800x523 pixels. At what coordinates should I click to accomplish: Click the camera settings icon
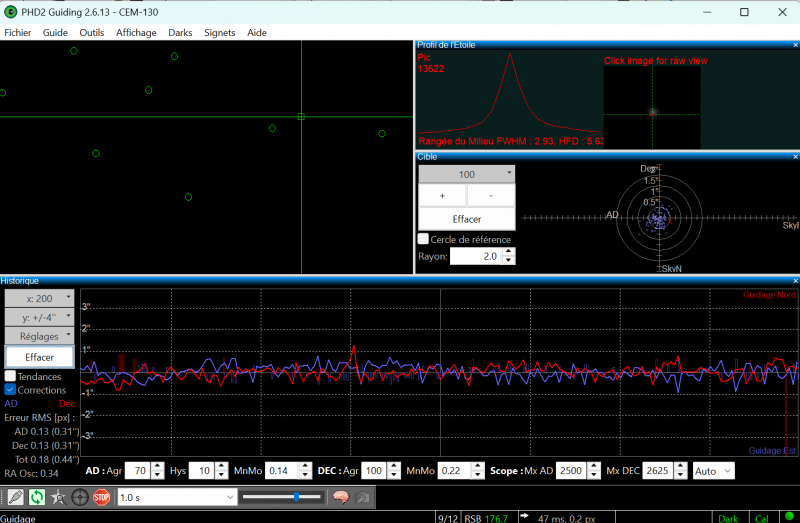(x=362, y=497)
